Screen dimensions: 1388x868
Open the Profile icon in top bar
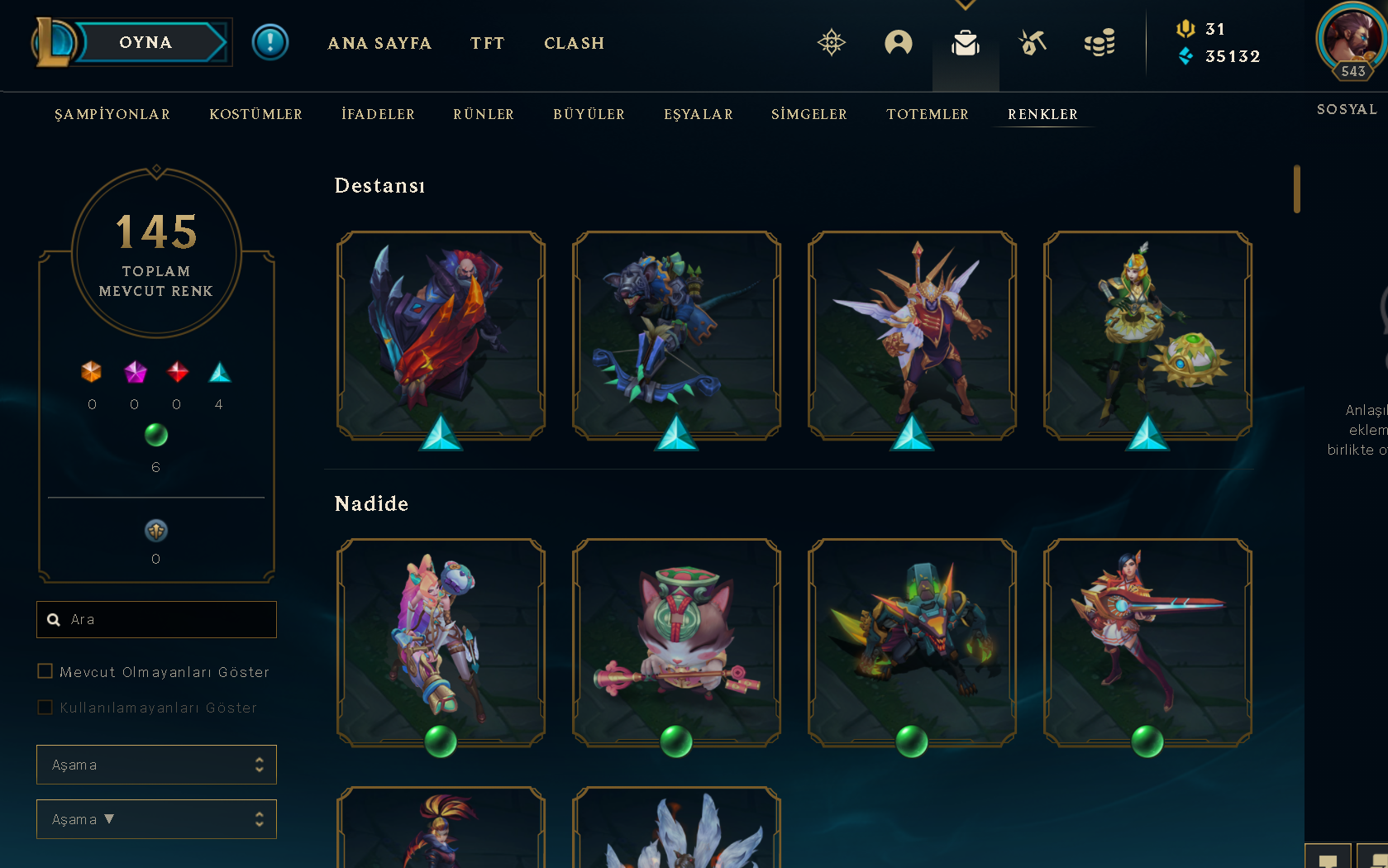coord(898,43)
